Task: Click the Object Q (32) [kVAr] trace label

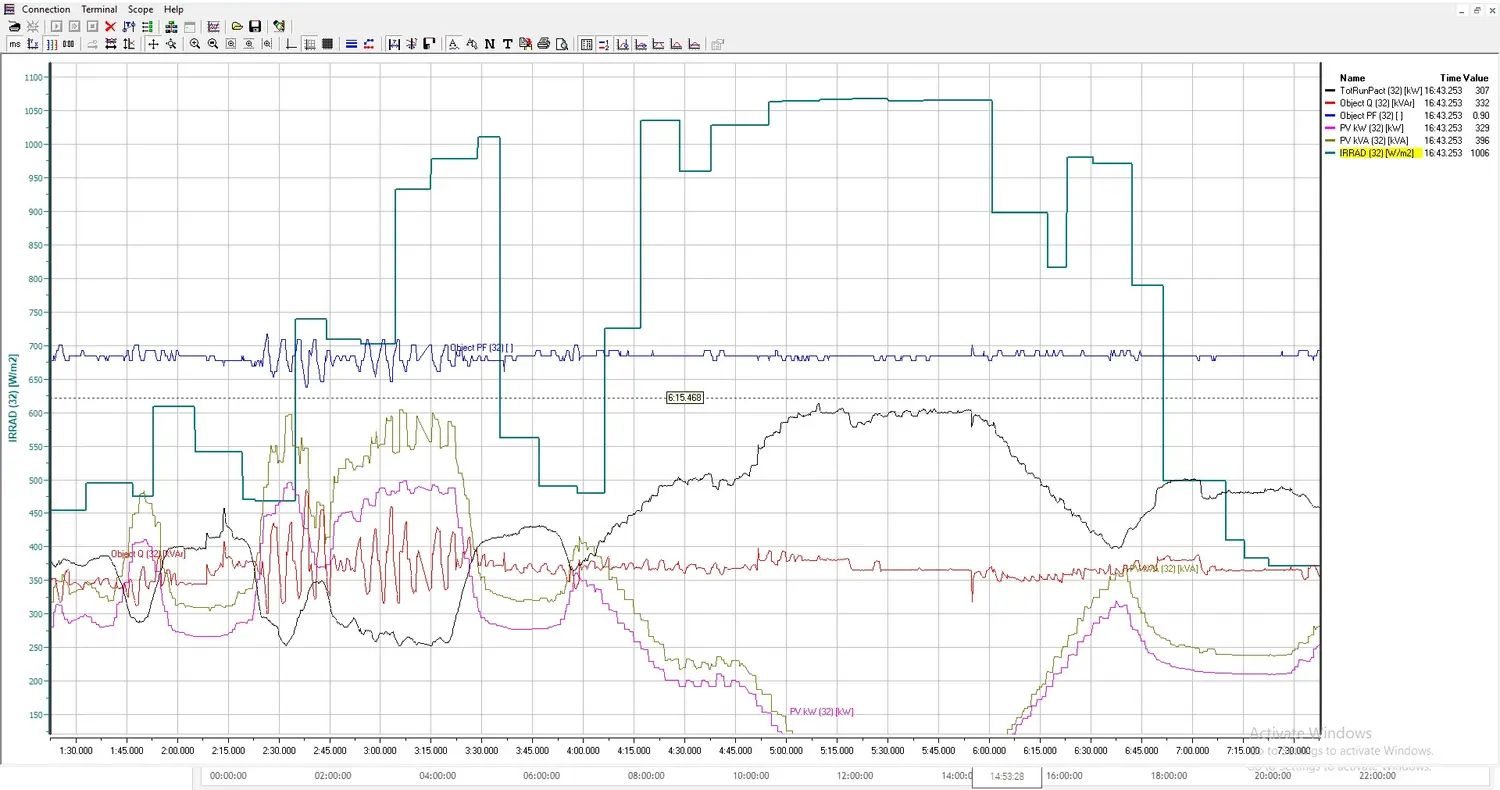Action: coord(149,554)
